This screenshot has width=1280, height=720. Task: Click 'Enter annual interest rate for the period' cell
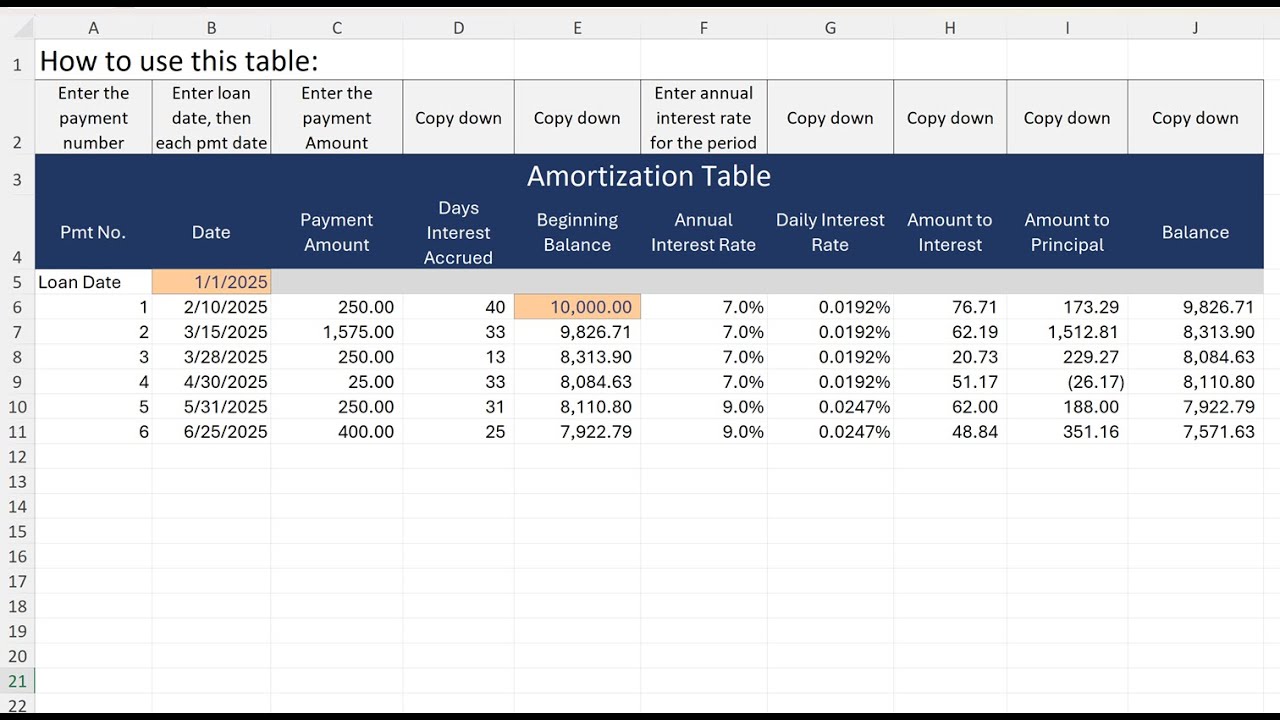[x=704, y=118]
